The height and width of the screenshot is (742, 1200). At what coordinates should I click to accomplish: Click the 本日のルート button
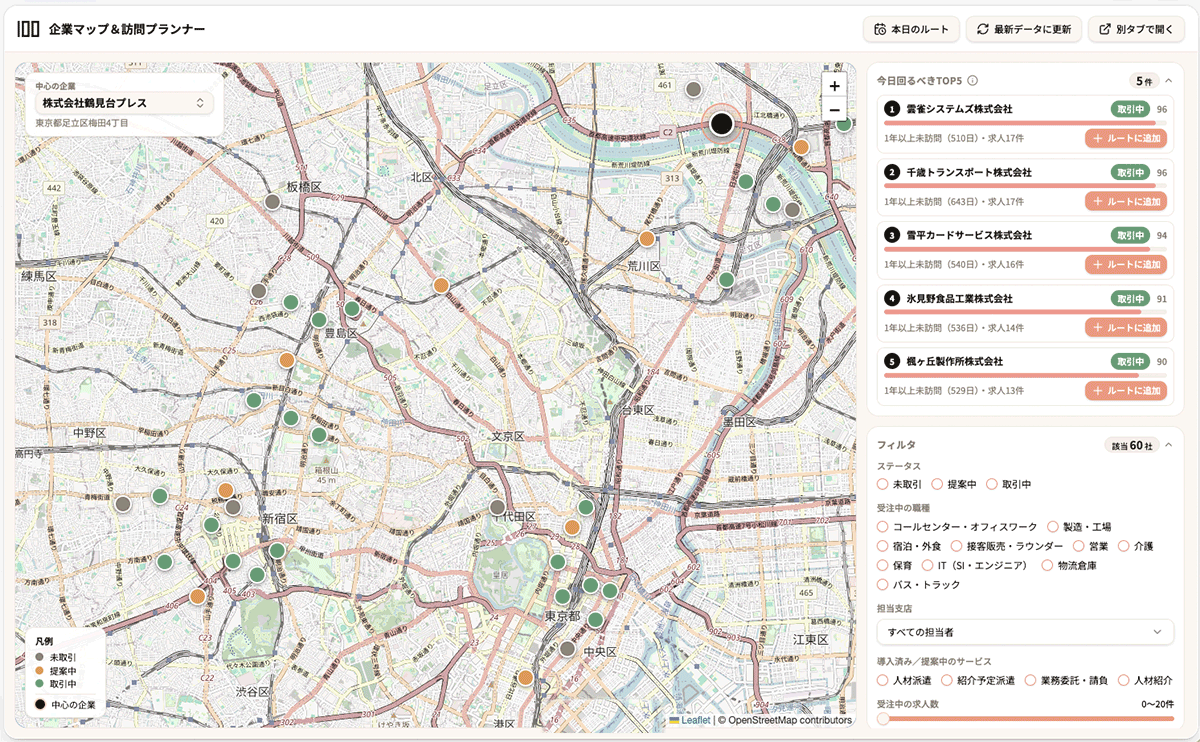pyautogui.click(x=911, y=29)
